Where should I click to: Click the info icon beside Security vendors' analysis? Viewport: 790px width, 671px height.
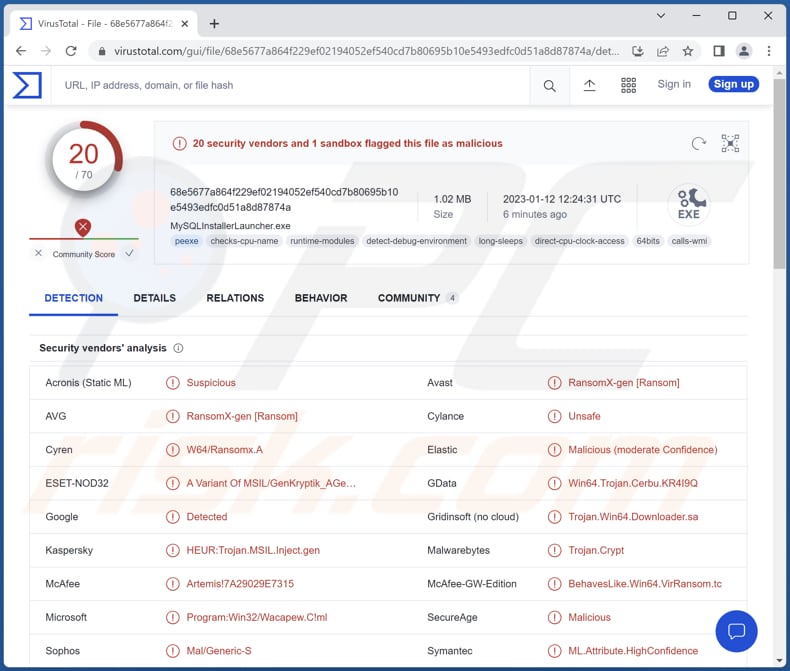point(178,348)
